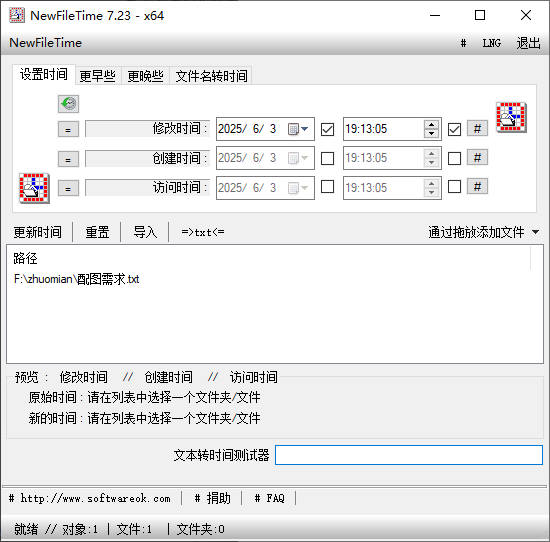
Task: Click 退出 to exit the program
Action: (528, 43)
